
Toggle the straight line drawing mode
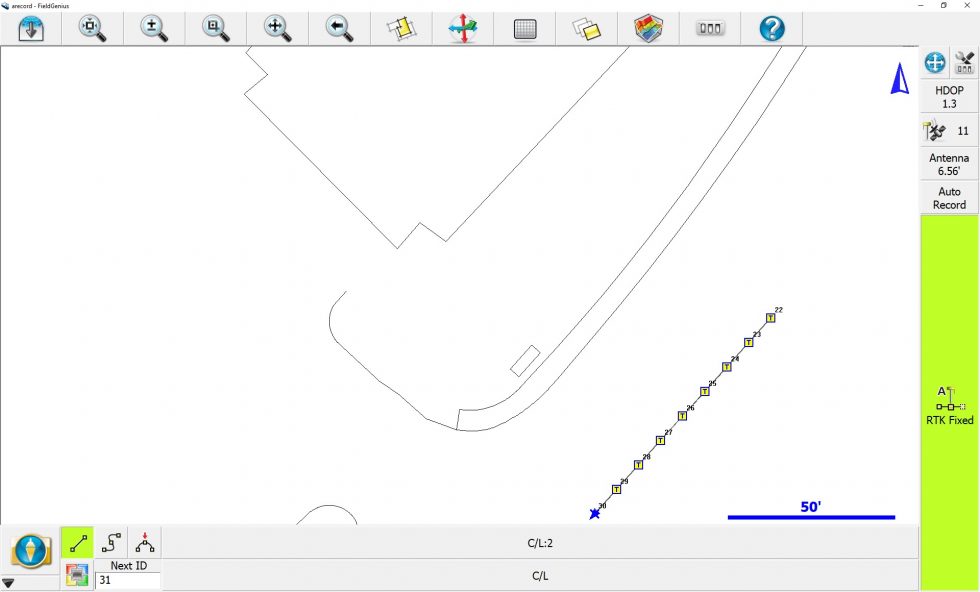click(78, 543)
